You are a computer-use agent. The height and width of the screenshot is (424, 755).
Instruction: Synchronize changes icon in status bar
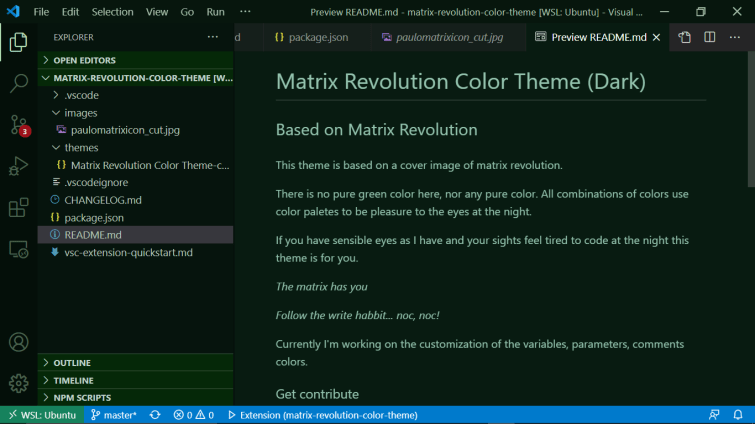(155, 415)
